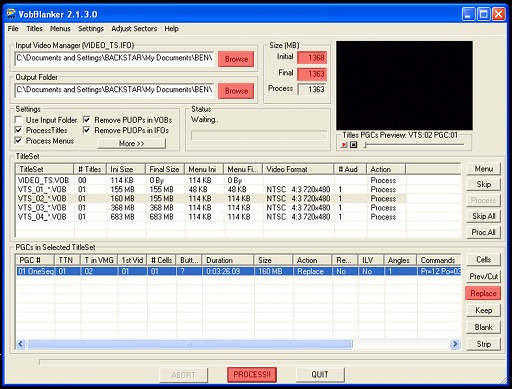Screen dimensions: 512x389
Task: Click the Initial size value 1368
Action: click(312, 58)
